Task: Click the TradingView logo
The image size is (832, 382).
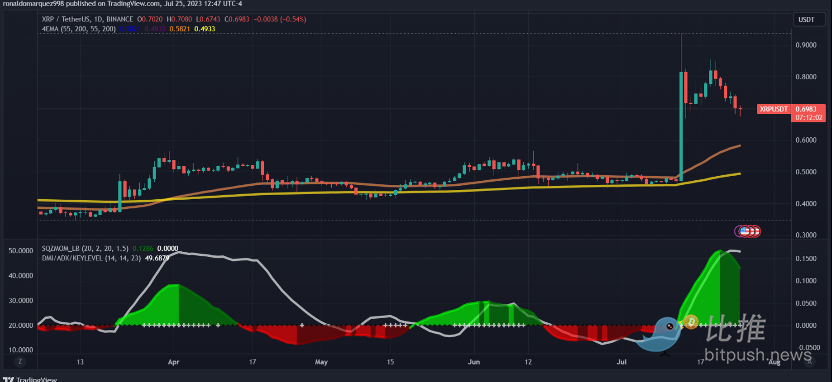Action: pyautogui.click(x=30, y=379)
